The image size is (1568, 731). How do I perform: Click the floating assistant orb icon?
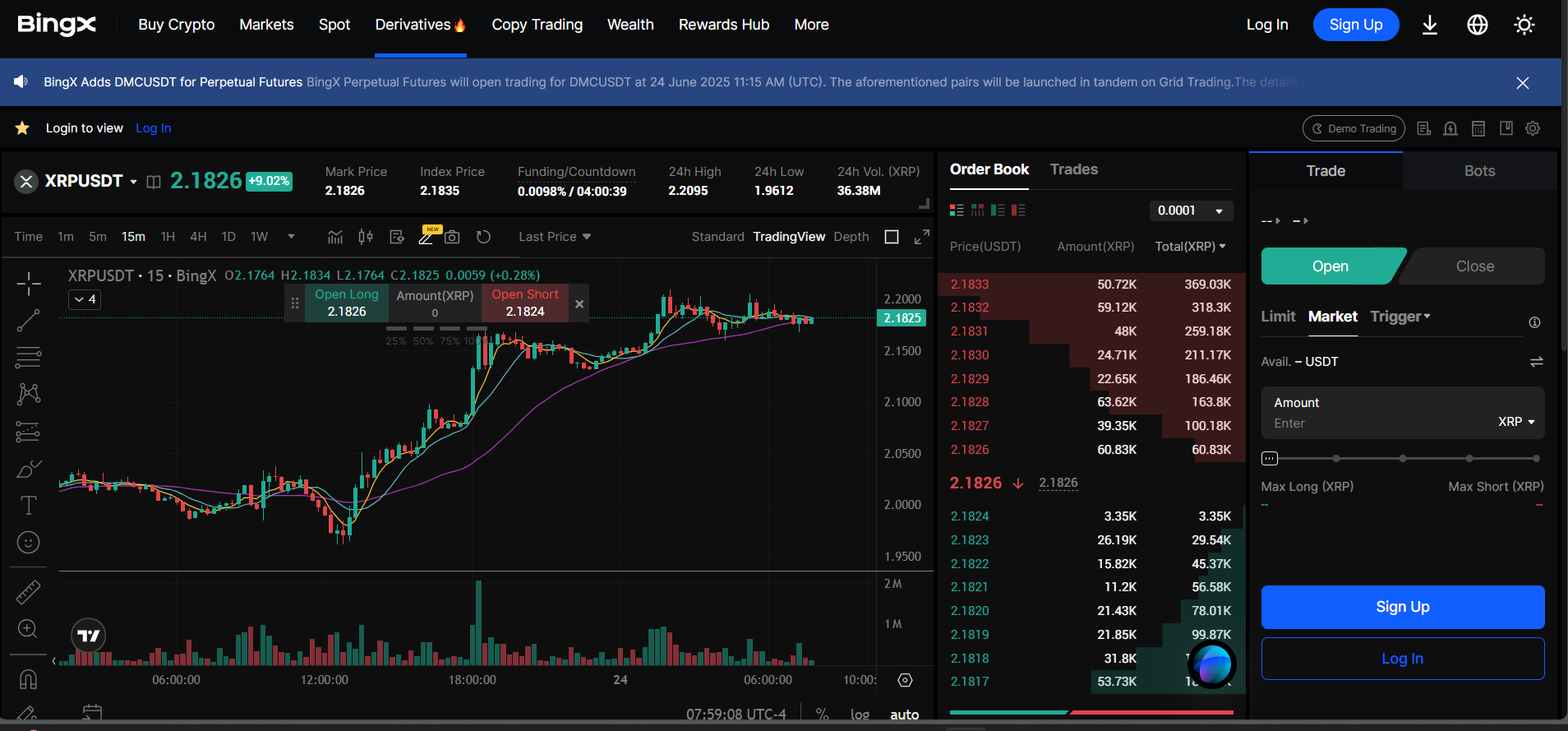[1212, 664]
